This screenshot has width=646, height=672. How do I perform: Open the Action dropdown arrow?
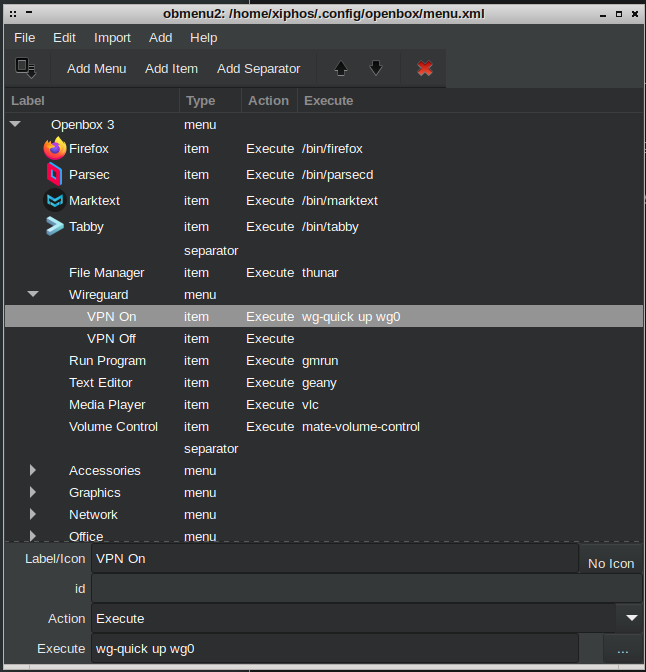pos(631,618)
